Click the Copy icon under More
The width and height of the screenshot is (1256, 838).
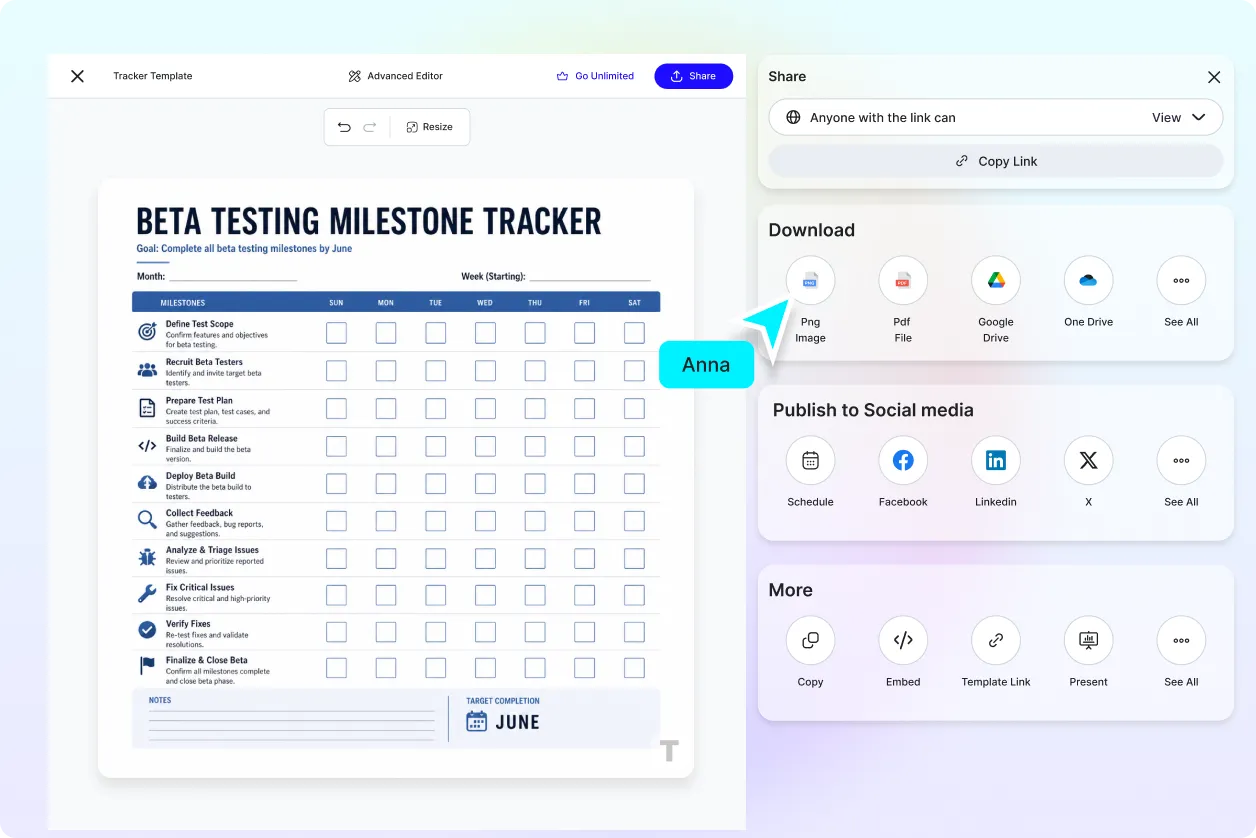coord(810,641)
